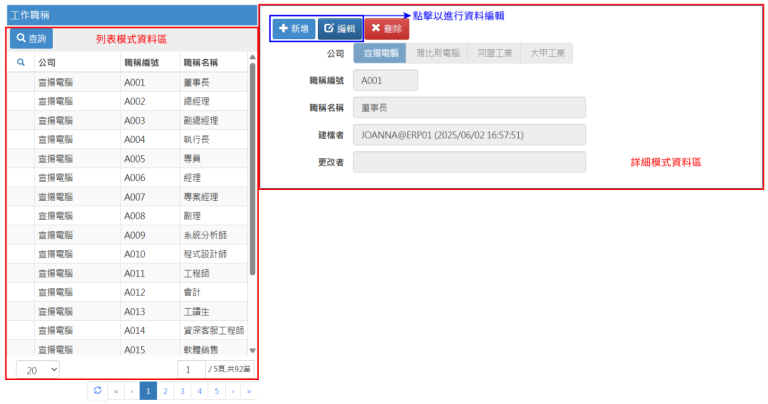
Task: Click the 查詢 search button
Action: (x=30, y=39)
